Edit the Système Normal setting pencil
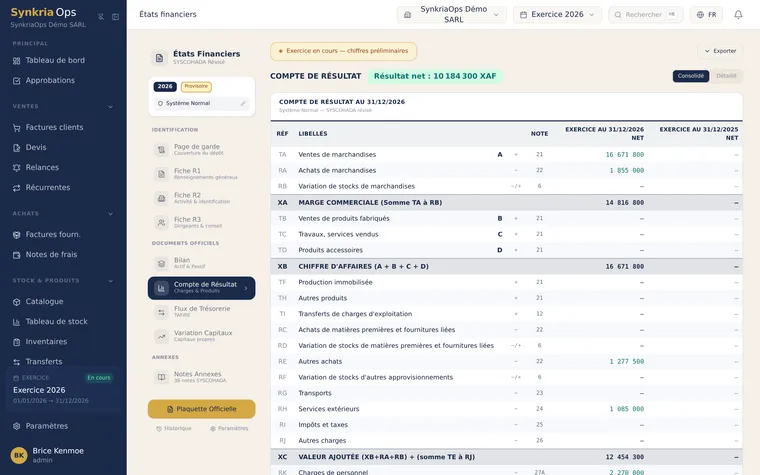Image resolution: width=760 pixels, height=475 pixels. (x=243, y=103)
